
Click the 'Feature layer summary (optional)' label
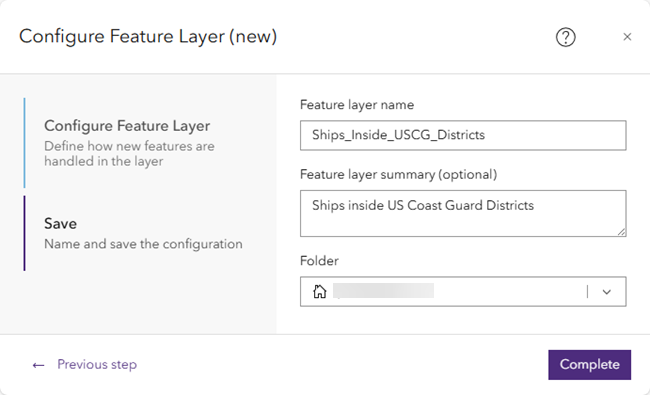398,174
